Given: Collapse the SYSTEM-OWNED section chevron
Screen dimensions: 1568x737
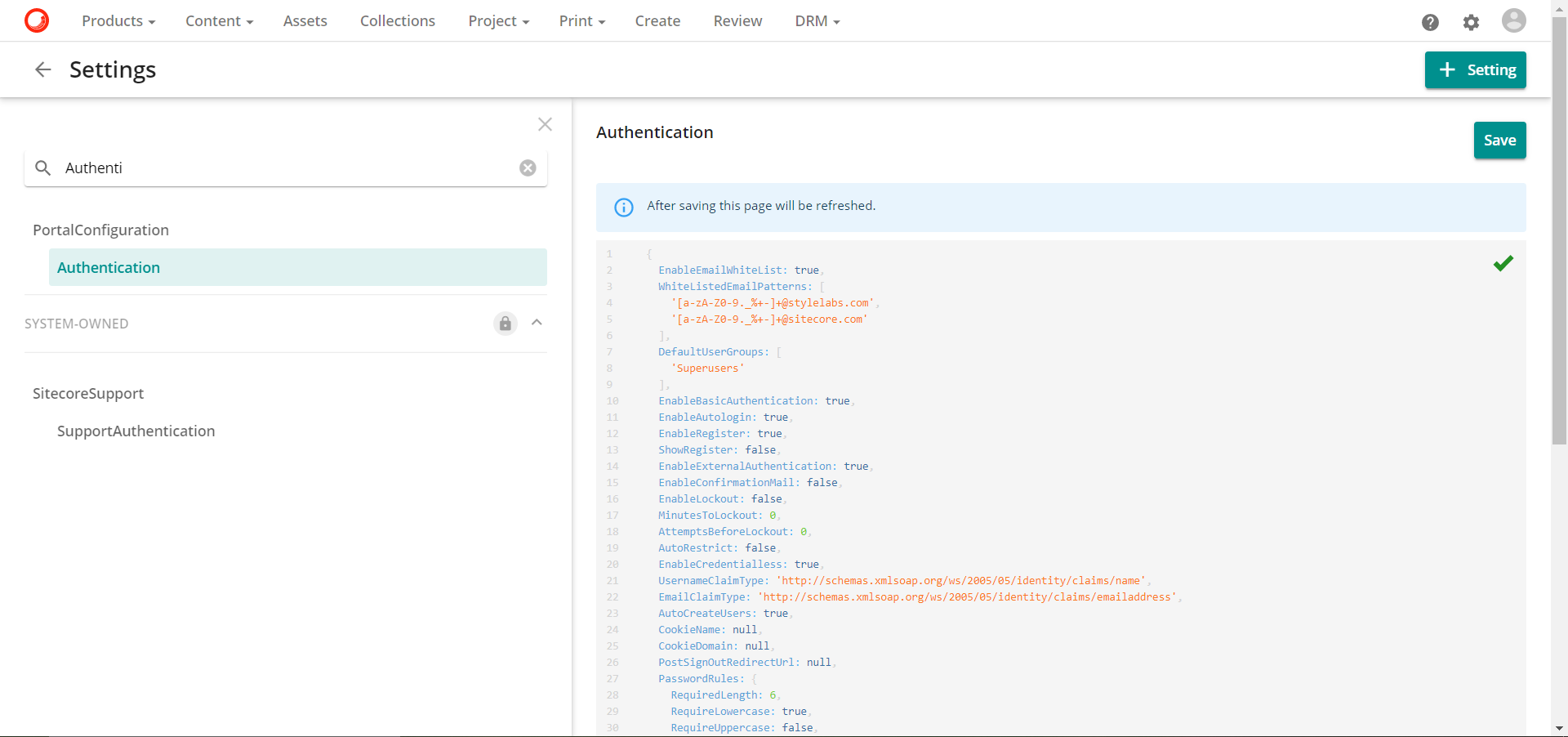Looking at the screenshot, I should tap(537, 324).
